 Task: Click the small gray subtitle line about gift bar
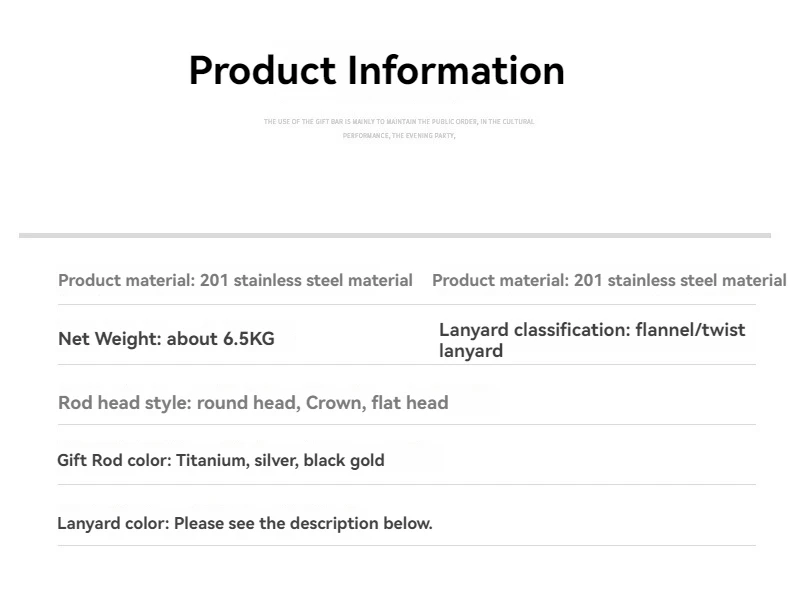click(x=398, y=122)
